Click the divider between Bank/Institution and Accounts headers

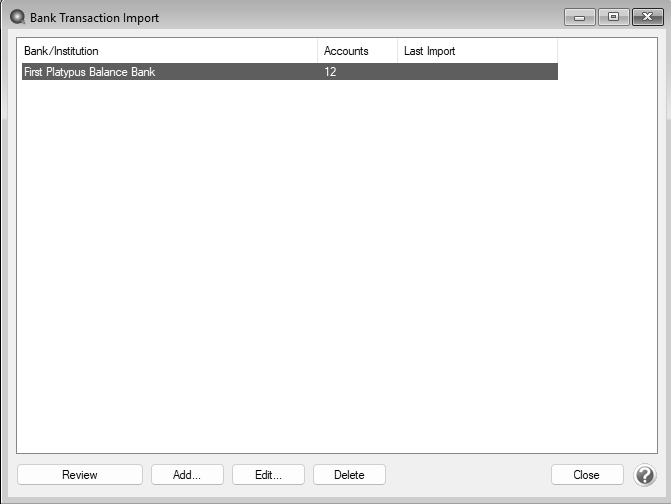pyautogui.click(x=318, y=51)
